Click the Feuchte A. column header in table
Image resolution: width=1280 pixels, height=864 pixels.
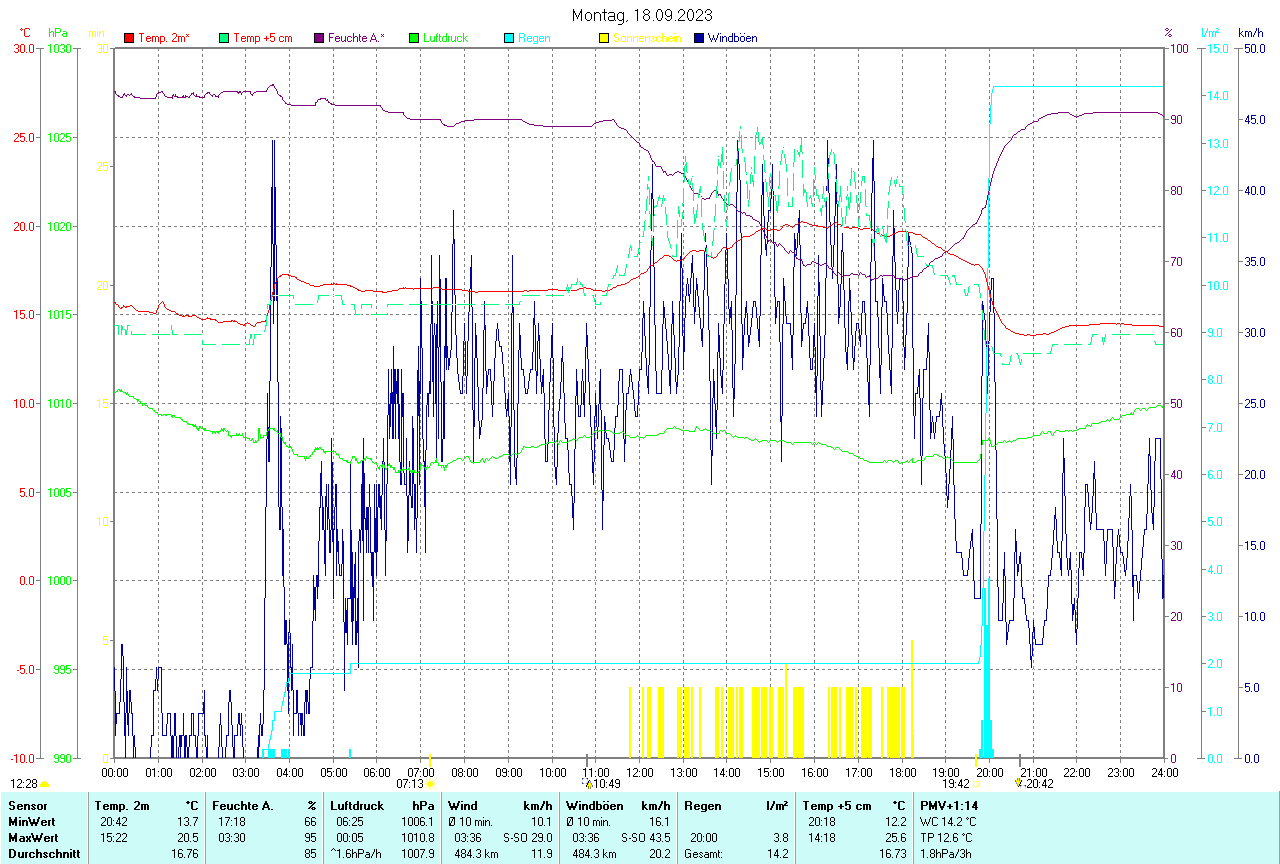point(243,805)
